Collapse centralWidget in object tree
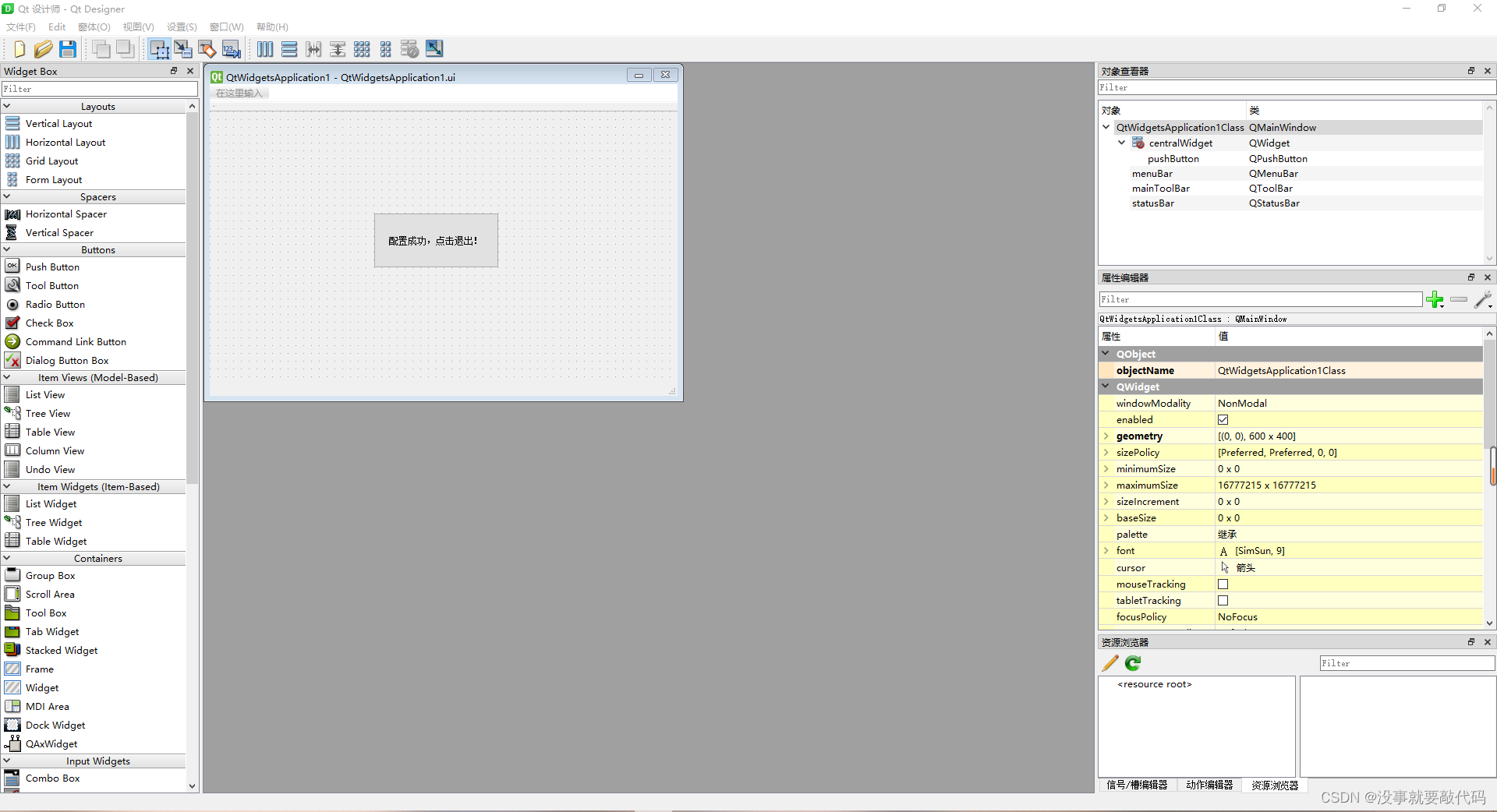The height and width of the screenshot is (812, 1497). click(1122, 143)
